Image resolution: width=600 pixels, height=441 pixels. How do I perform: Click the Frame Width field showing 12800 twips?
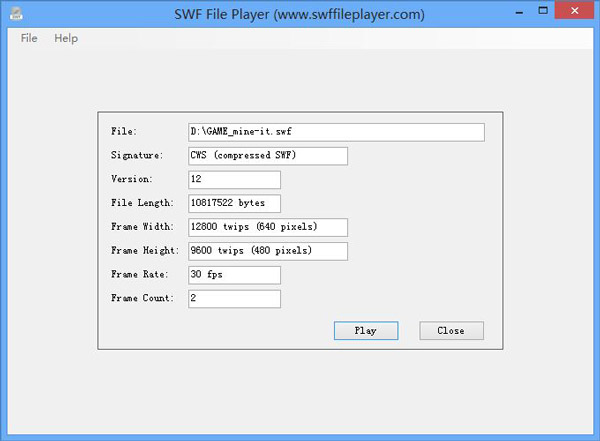point(267,227)
